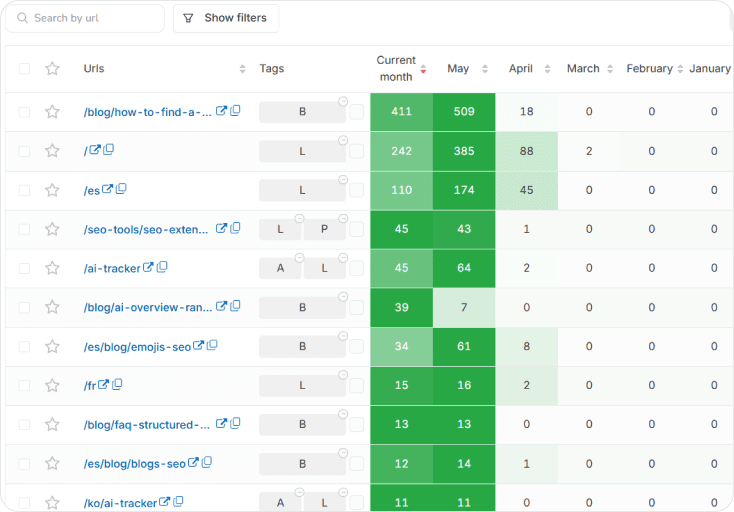Copy URL of /es/blog/emojis-seo
Screen dimensions: 734x512
tap(212, 345)
